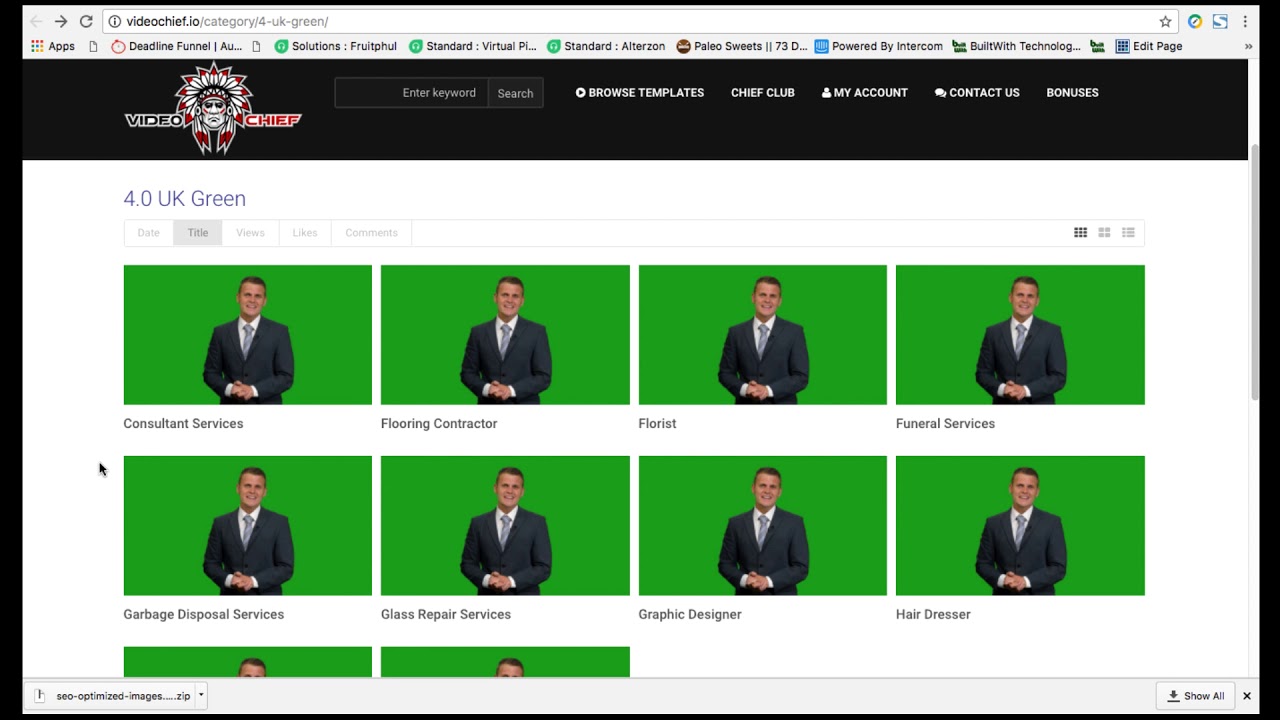Open the Chief Club menu item

coord(763,92)
